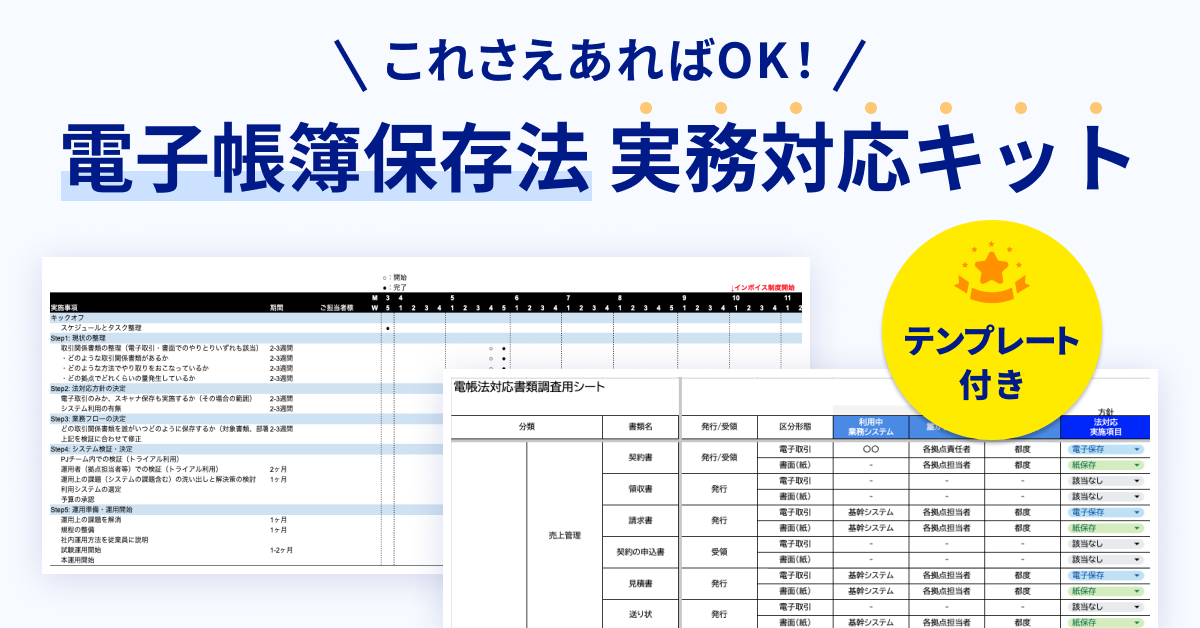The height and width of the screenshot is (628, 1200).
Task: Select the 契約の申込書 document name cell
Action: (x=640, y=551)
